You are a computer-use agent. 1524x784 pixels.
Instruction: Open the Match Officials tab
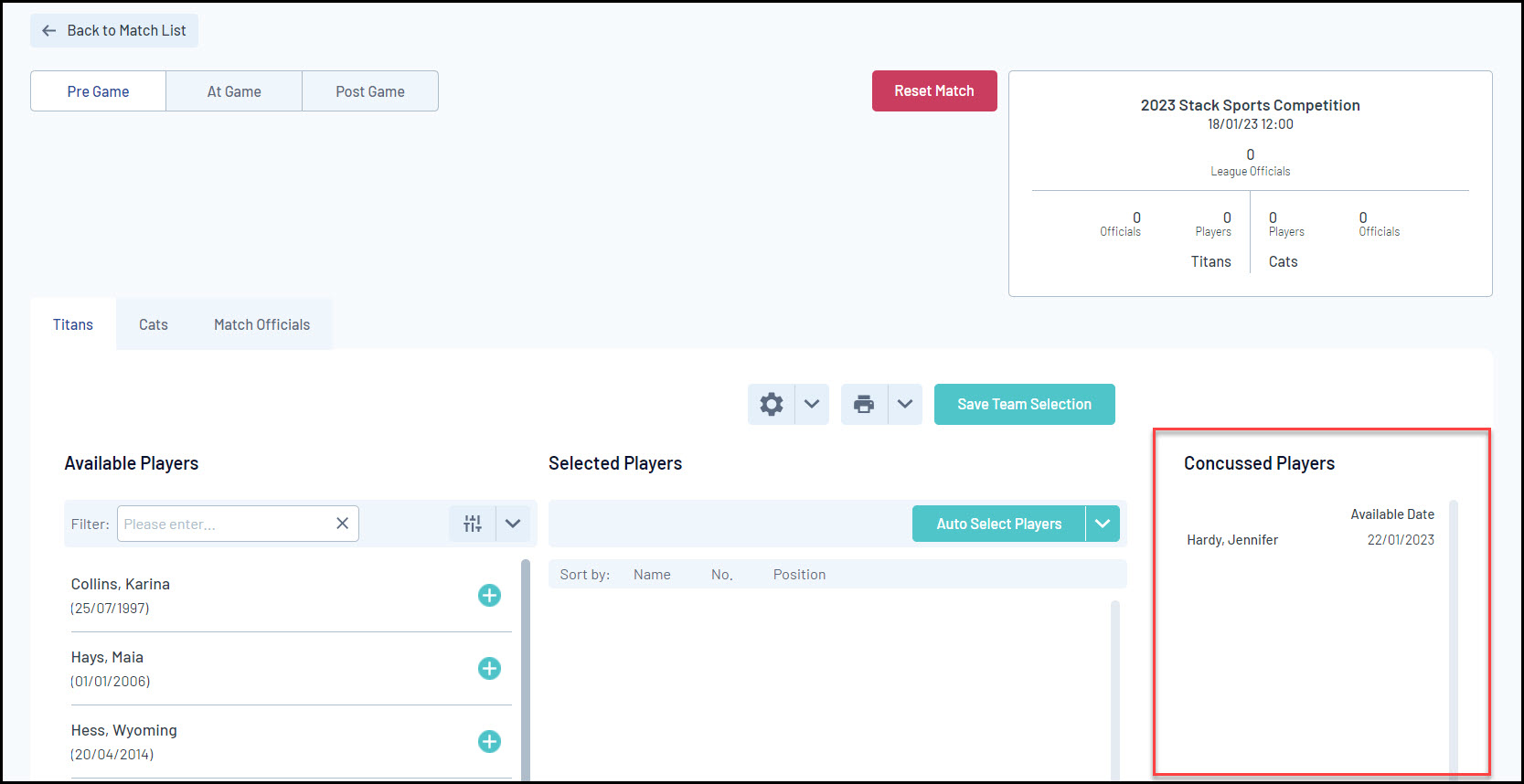pyautogui.click(x=261, y=324)
